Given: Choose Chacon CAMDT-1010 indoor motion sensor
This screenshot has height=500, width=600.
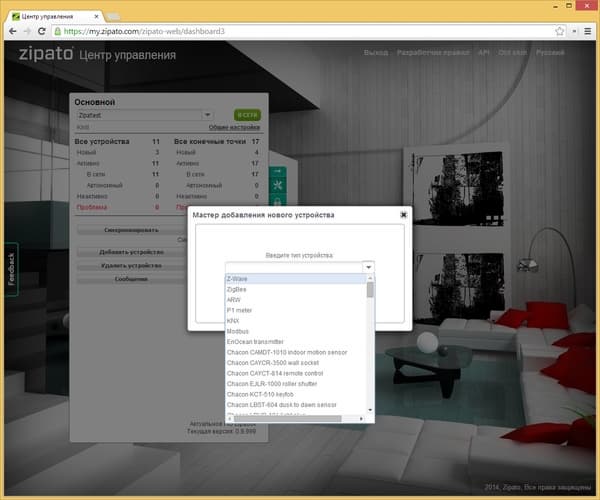Looking at the screenshot, I should pyautogui.click(x=296, y=352).
